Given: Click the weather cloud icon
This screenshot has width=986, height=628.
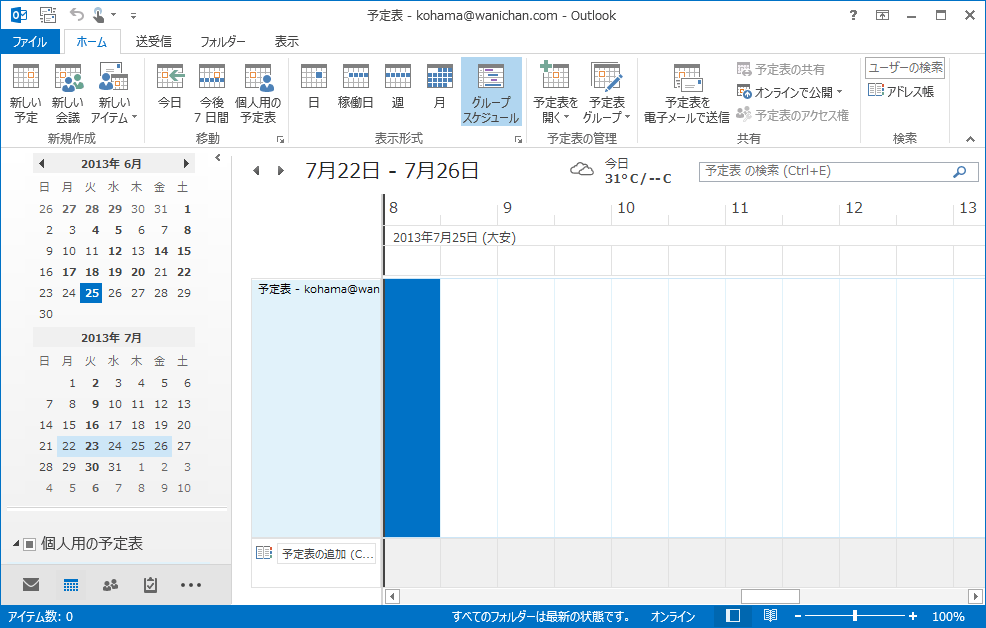Looking at the screenshot, I should point(582,170).
